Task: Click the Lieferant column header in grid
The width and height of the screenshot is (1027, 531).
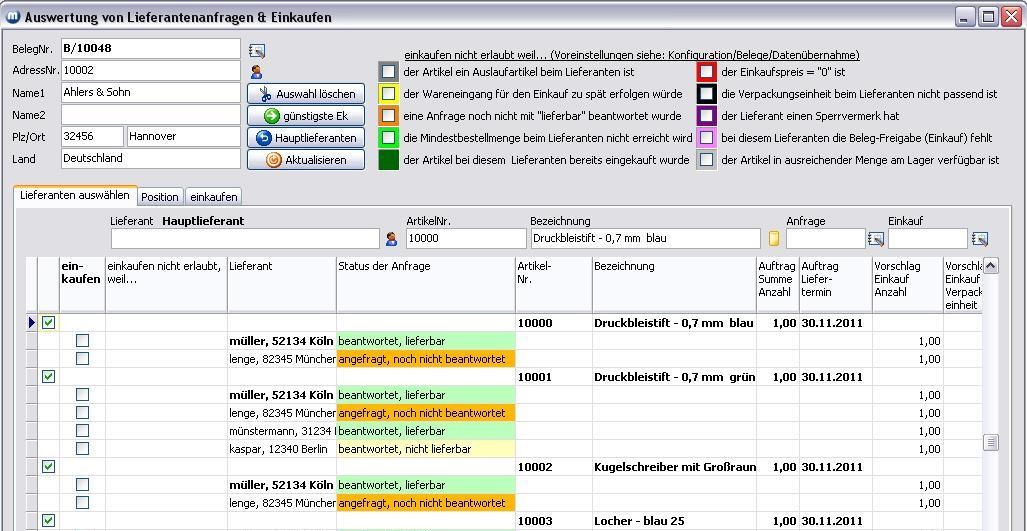Action: 281,267
